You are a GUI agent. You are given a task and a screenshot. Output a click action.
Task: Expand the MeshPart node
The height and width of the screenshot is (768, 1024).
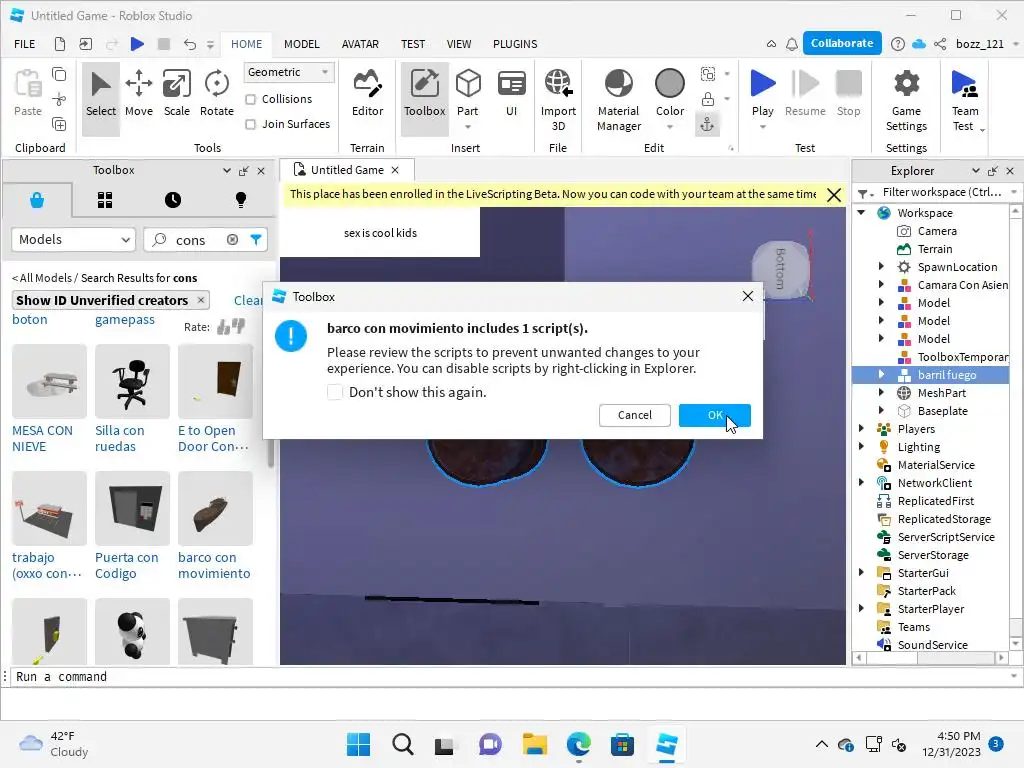click(881, 392)
